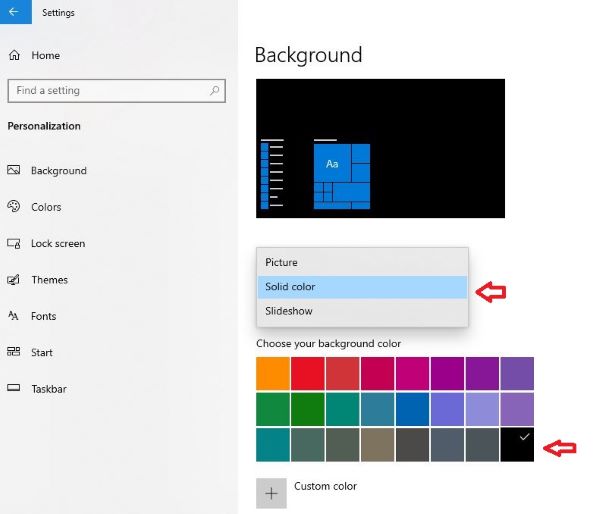Image resolution: width=600 pixels, height=514 pixels.
Task: Pick the selected black color swatch
Action: pos(517,445)
